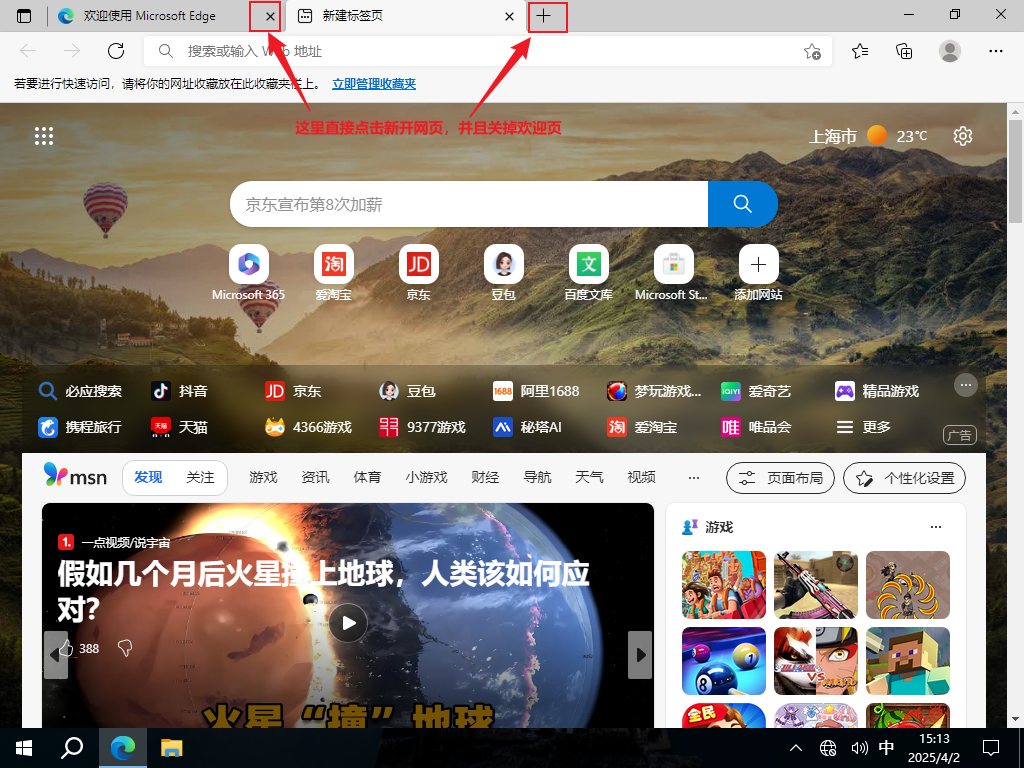Open 精品游戏 shortcut link
1024x768 pixels.
pyautogui.click(x=877, y=391)
